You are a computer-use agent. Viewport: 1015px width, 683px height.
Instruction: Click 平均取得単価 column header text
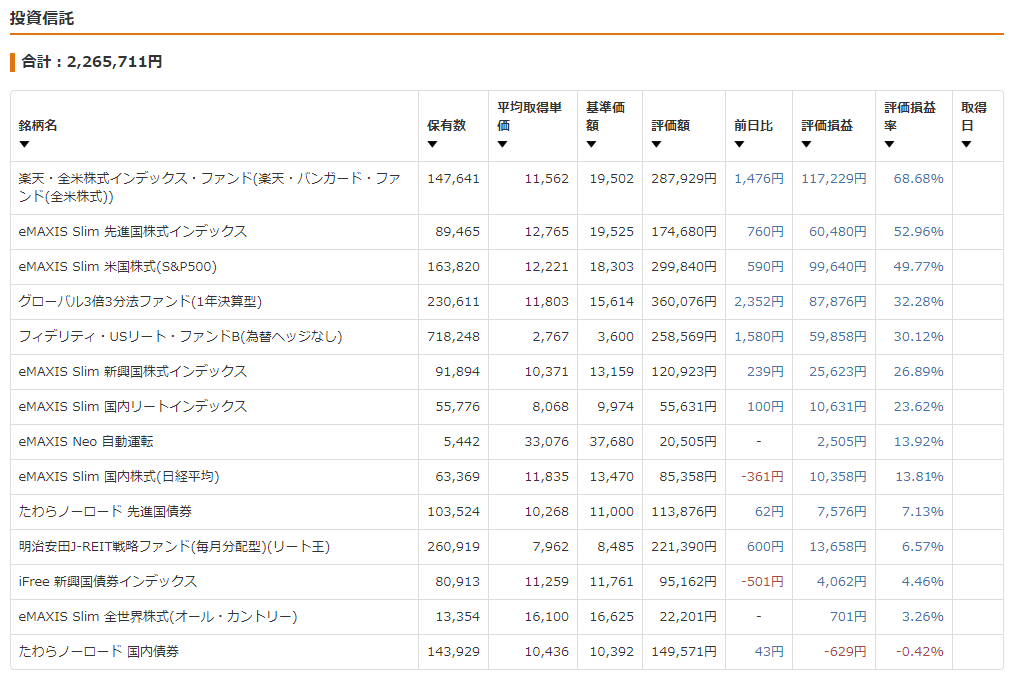pos(530,117)
